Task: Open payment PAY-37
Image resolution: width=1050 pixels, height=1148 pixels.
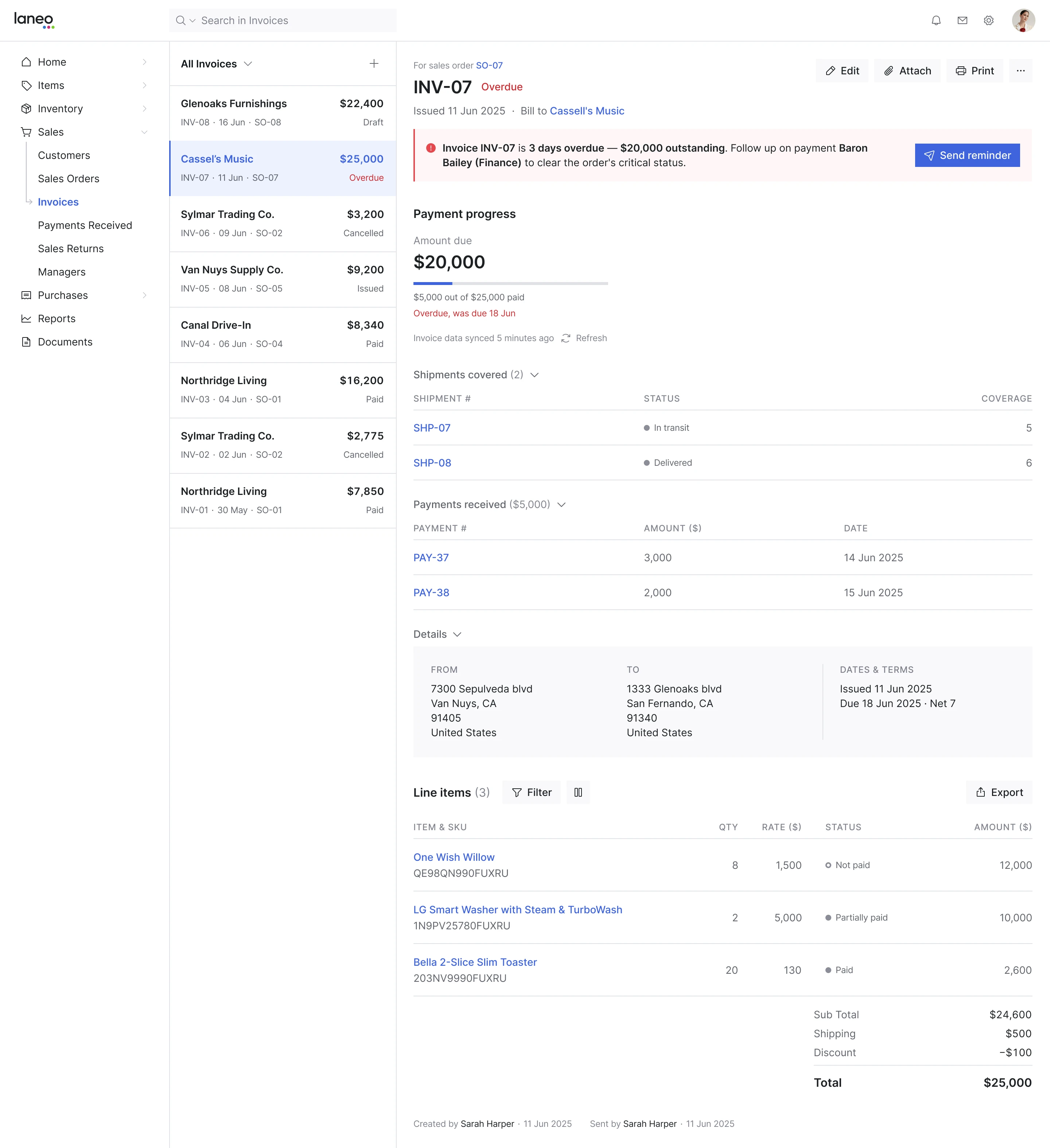Action: [x=431, y=558]
